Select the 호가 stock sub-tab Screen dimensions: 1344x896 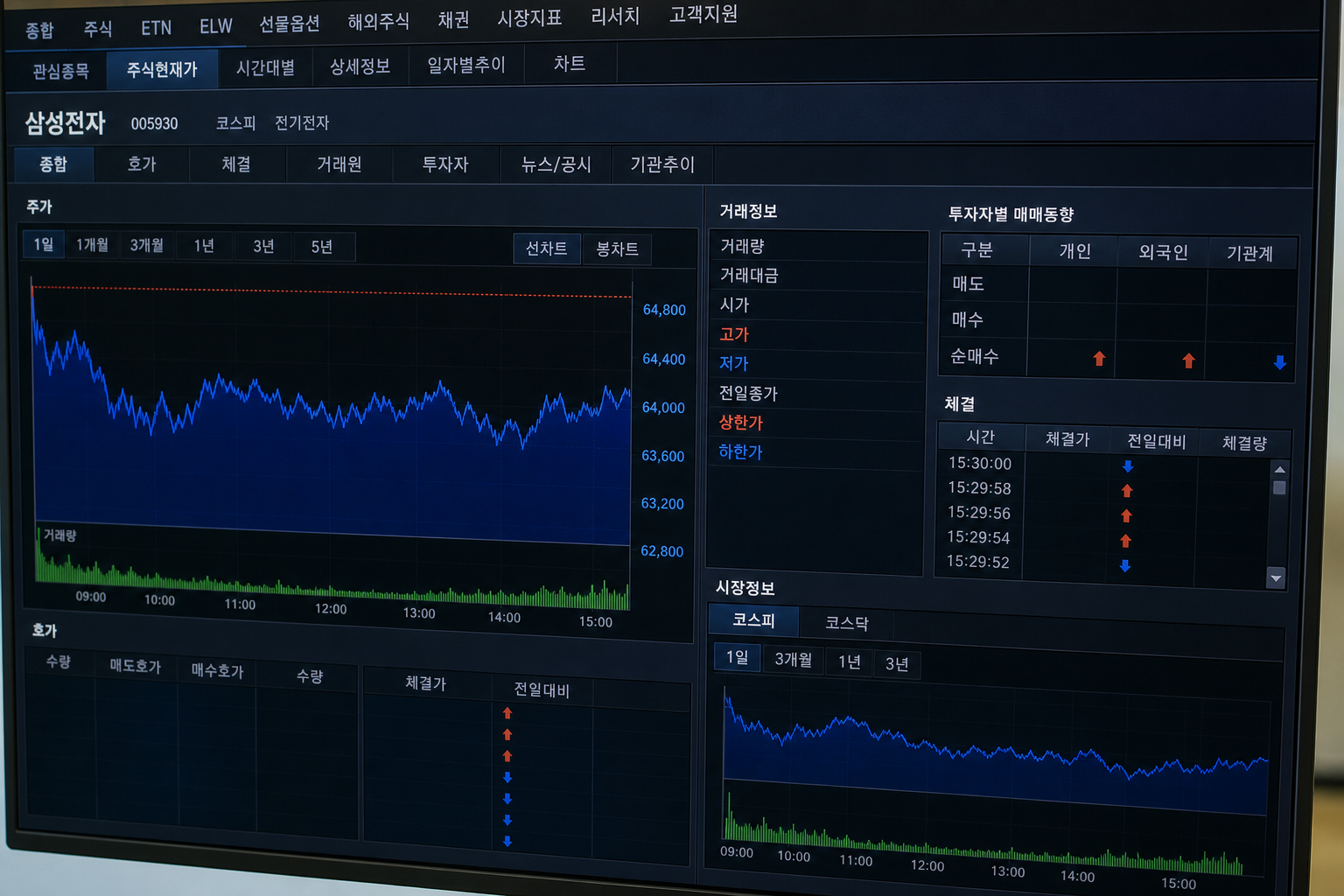click(x=142, y=164)
